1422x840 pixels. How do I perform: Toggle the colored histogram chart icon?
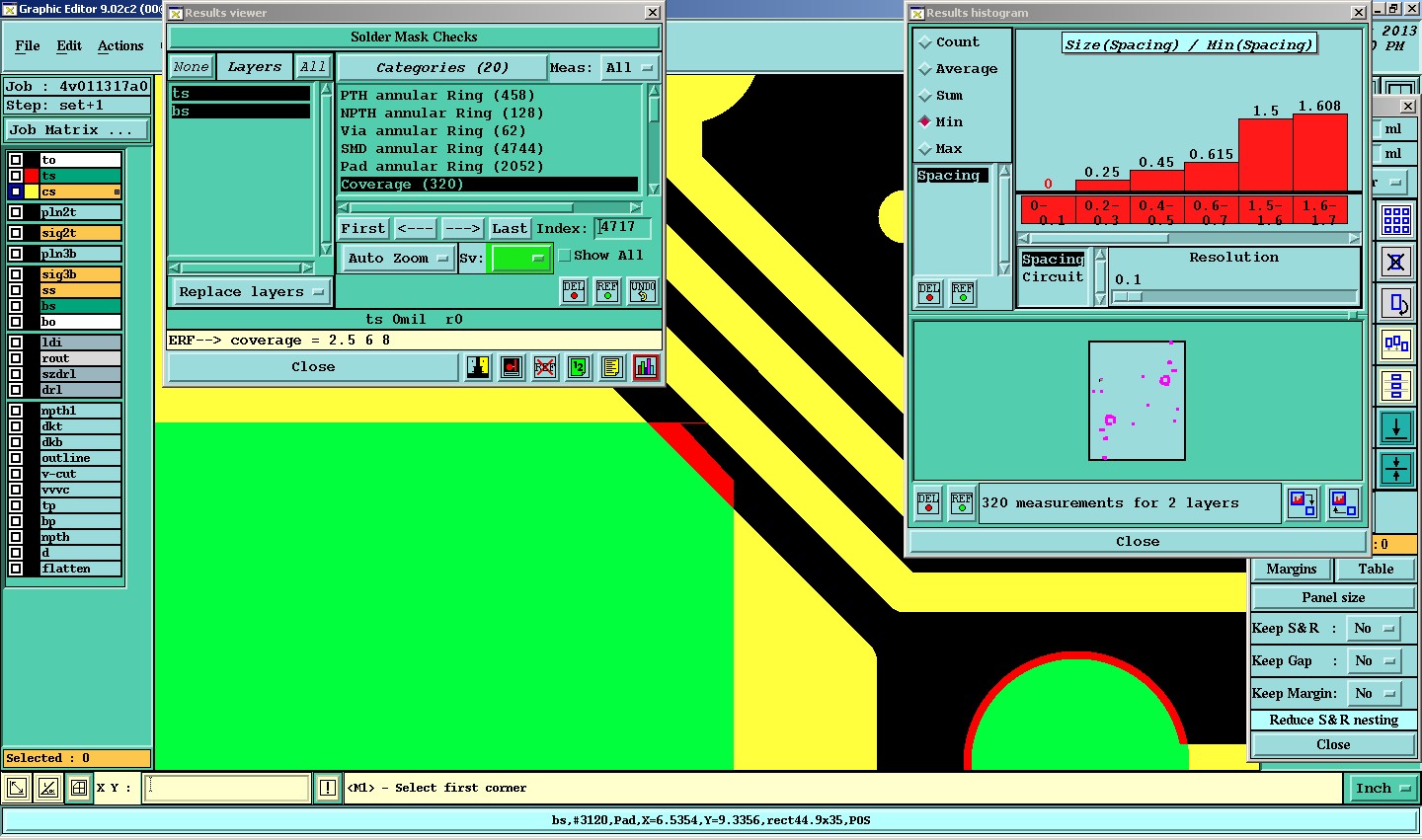point(646,367)
